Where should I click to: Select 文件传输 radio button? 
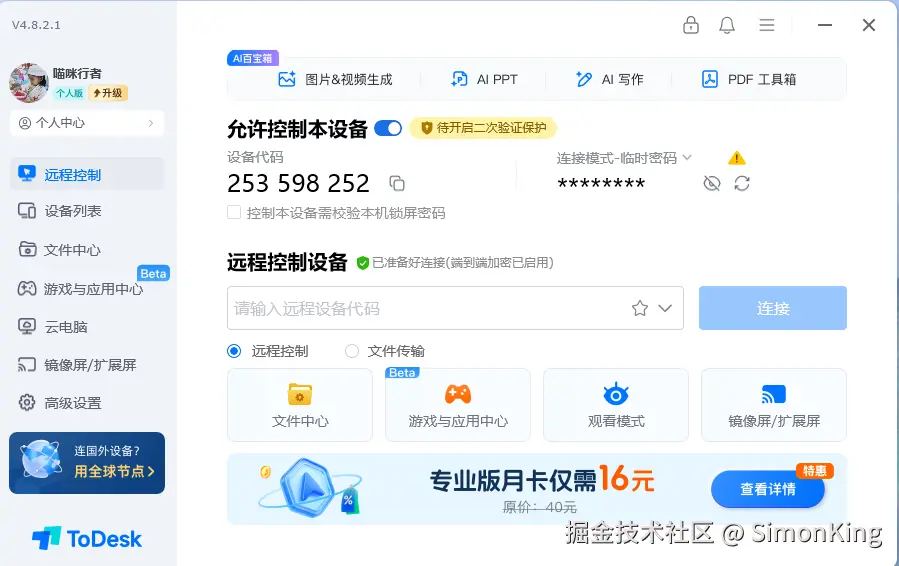[x=352, y=351]
